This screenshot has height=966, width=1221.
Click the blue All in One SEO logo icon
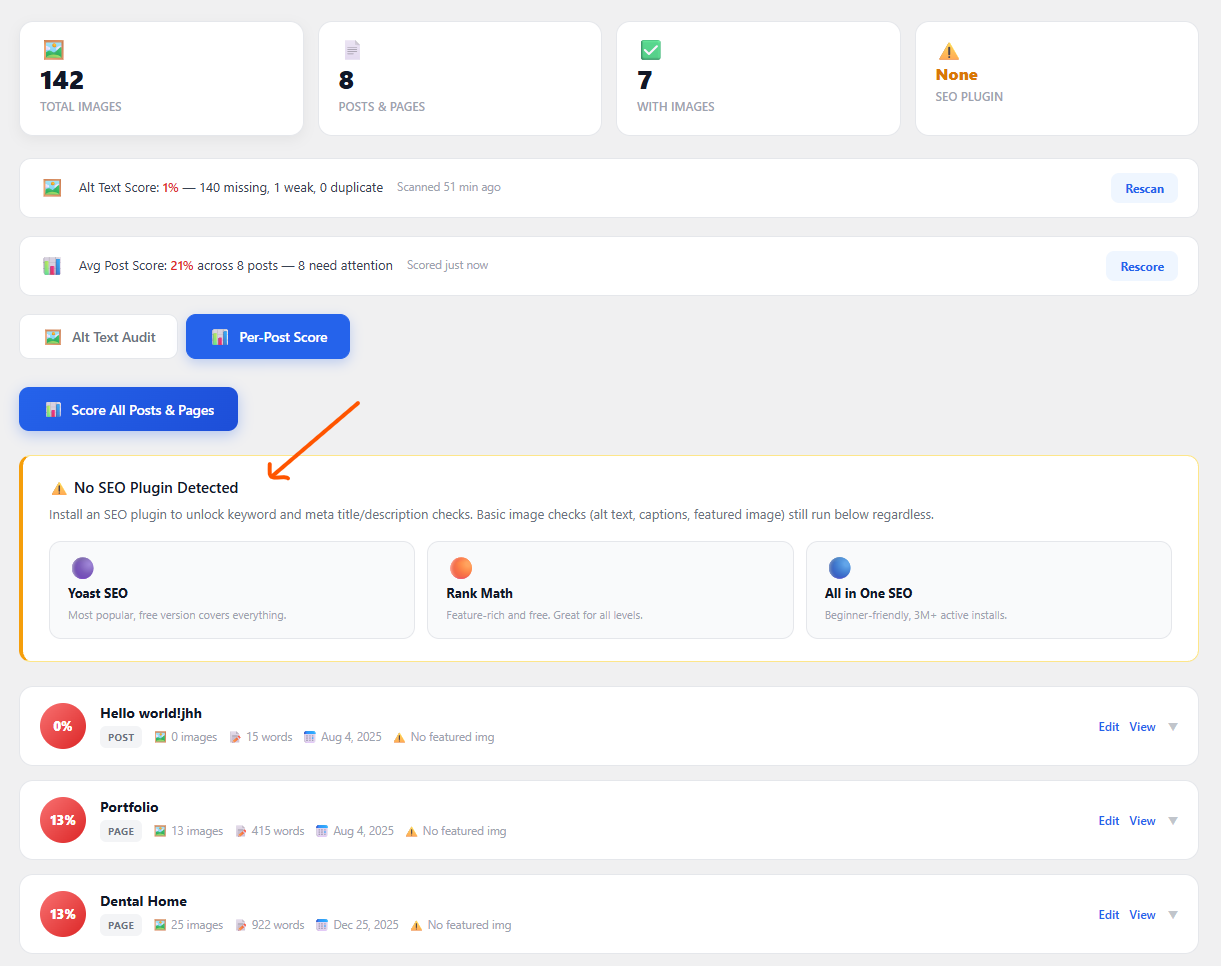click(x=840, y=568)
